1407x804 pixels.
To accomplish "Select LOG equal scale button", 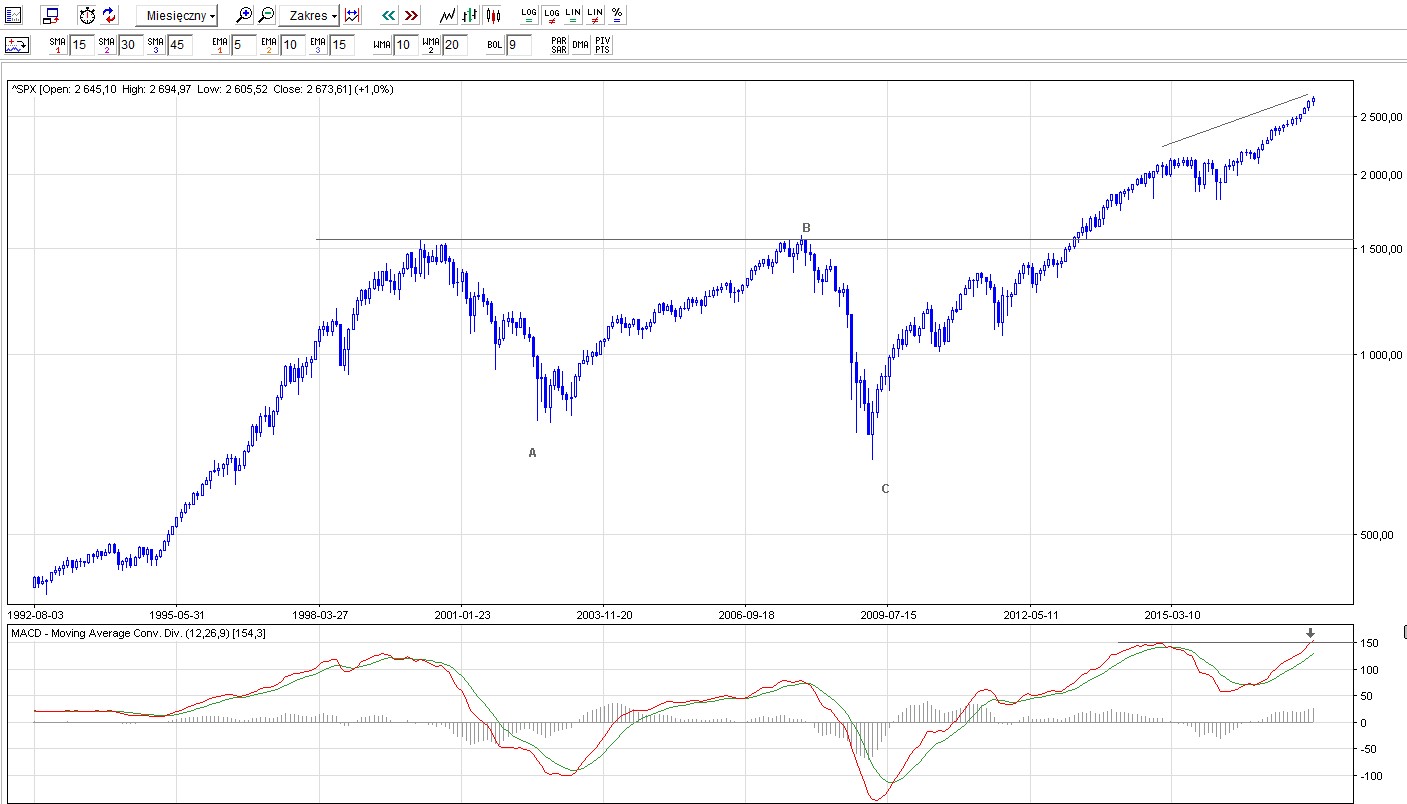I will click(528, 15).
